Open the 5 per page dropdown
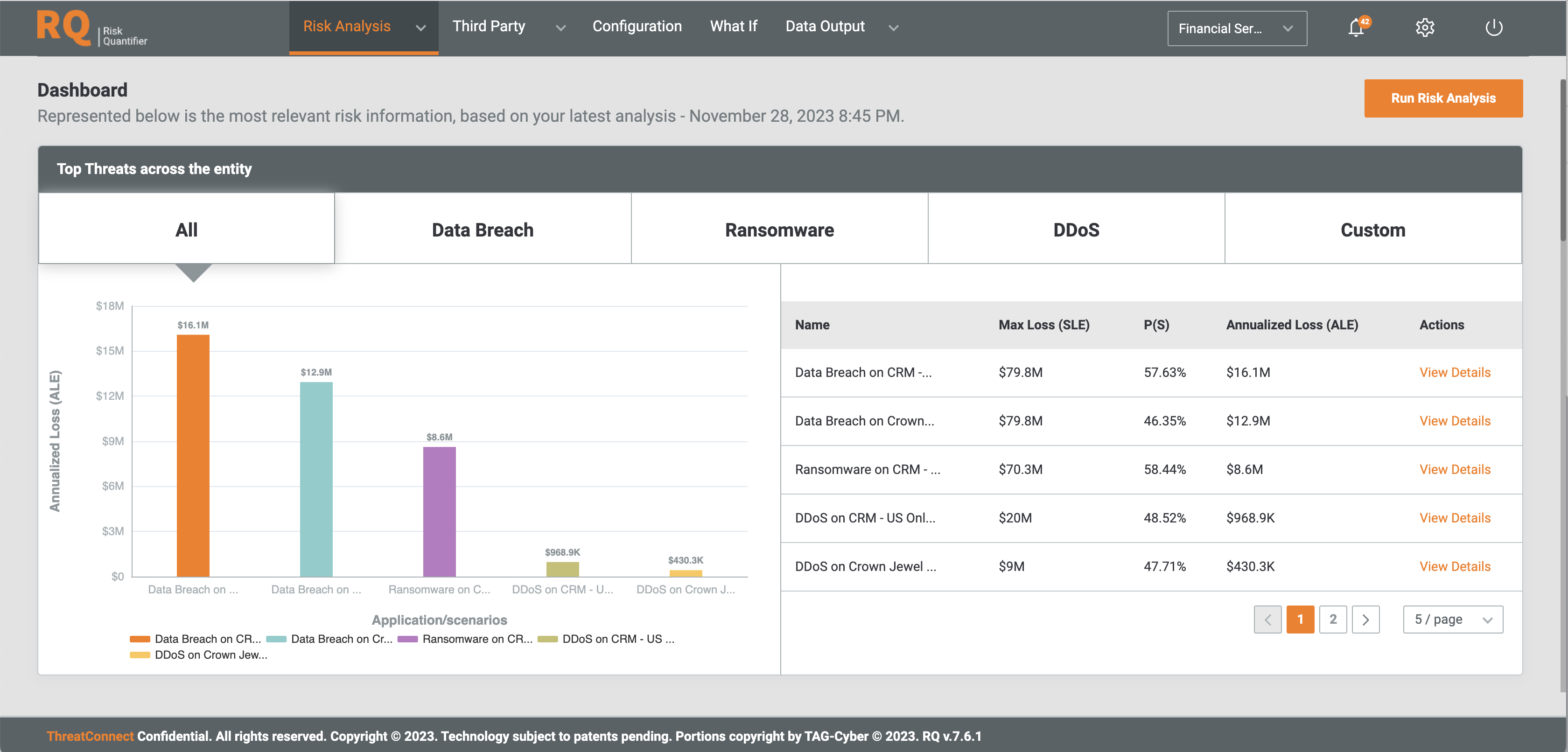 click(1453, 620)
